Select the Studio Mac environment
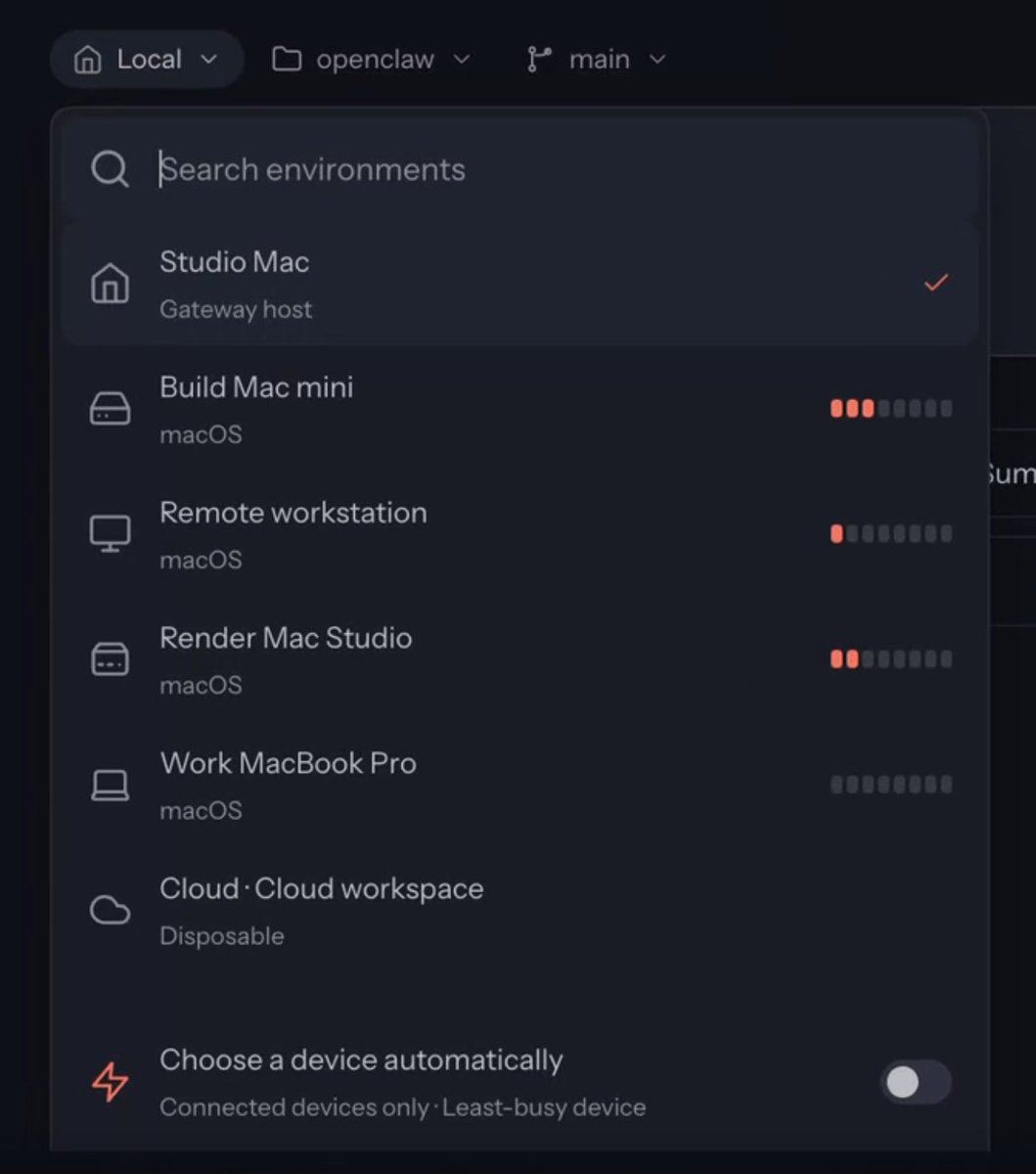 [x=519, y=284]
